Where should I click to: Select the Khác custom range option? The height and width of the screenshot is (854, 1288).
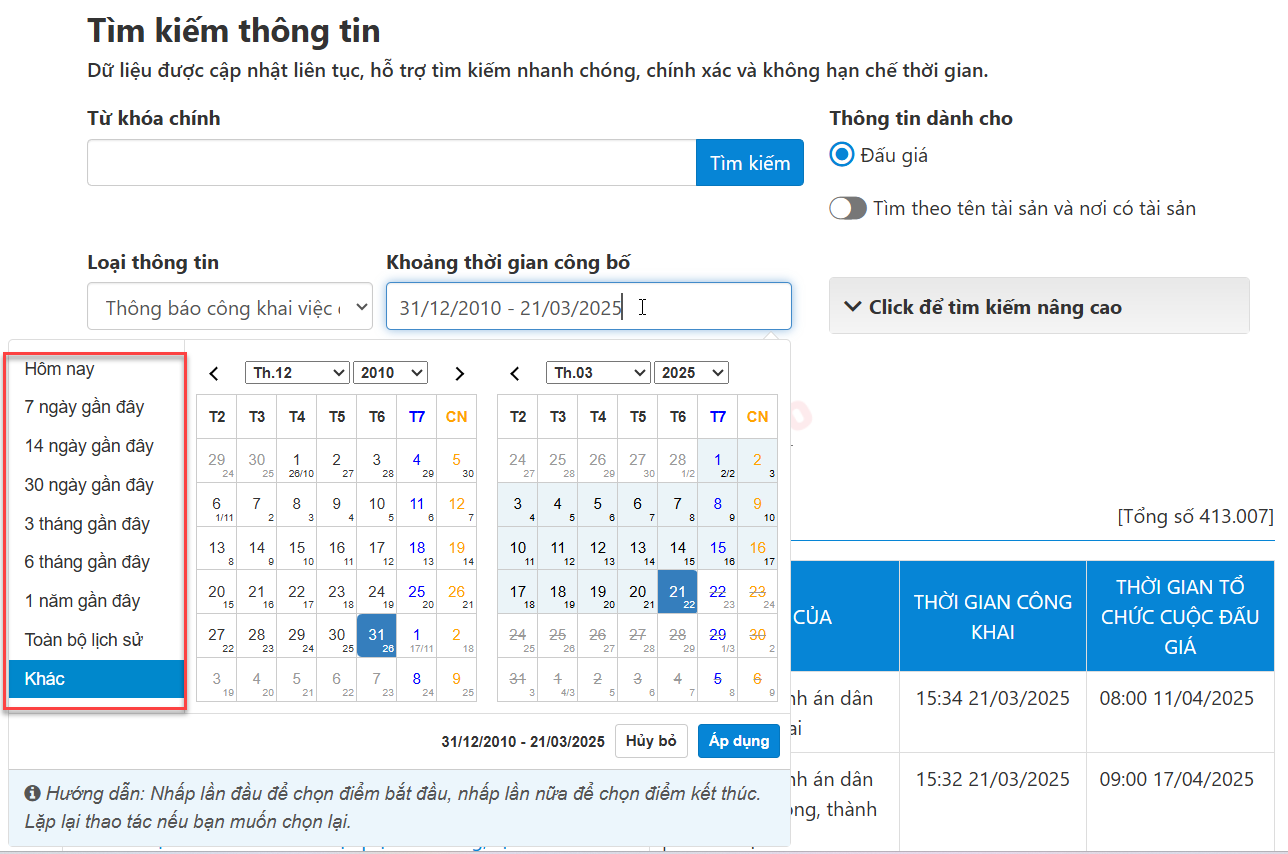[96, 679]
